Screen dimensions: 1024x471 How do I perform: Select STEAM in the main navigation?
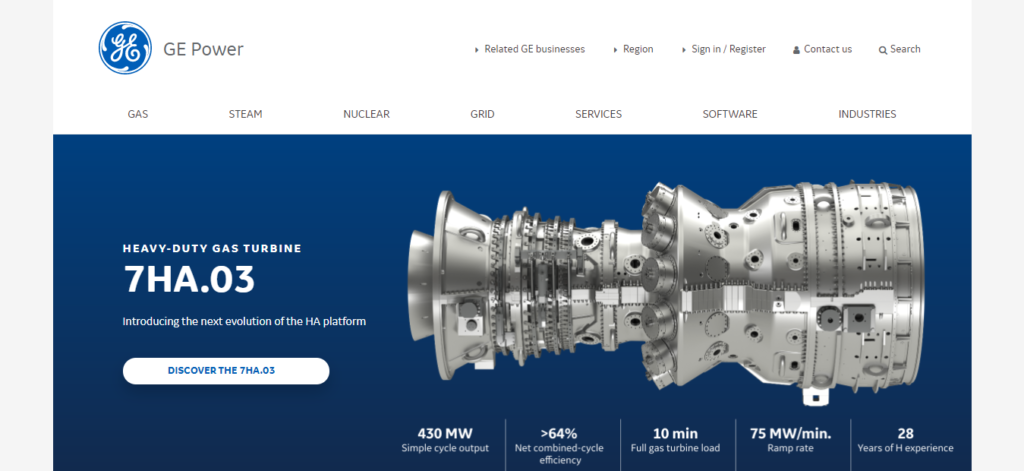pyautogui.click(x=245, y=114)
